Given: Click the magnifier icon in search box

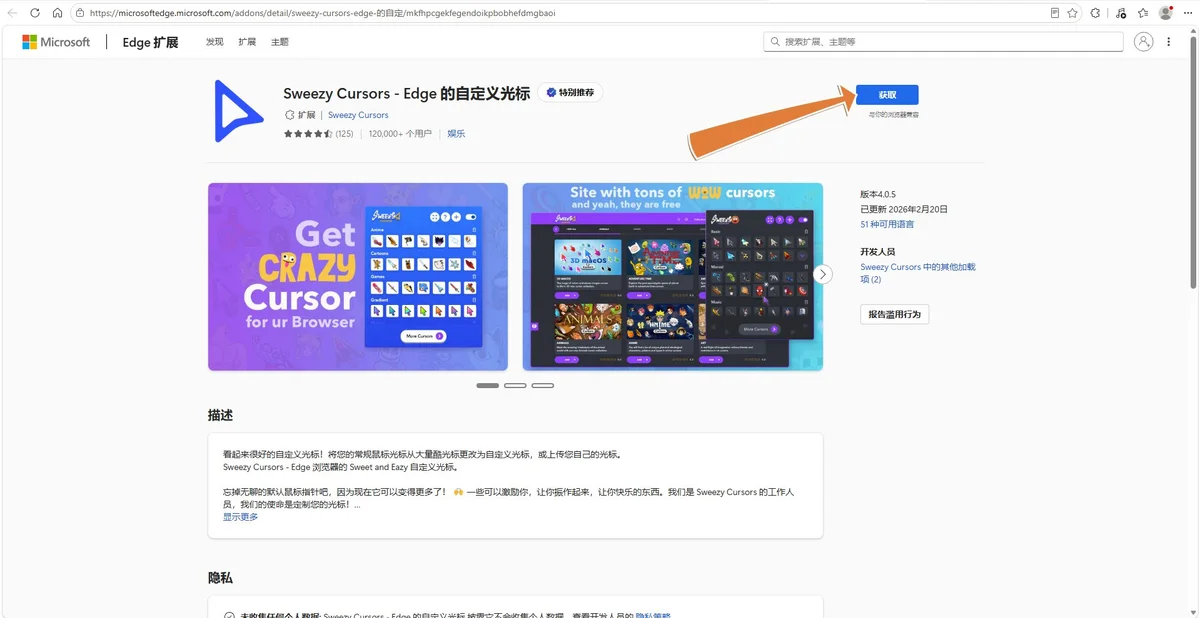Looking at the screenshot, I should click(775, 42).
